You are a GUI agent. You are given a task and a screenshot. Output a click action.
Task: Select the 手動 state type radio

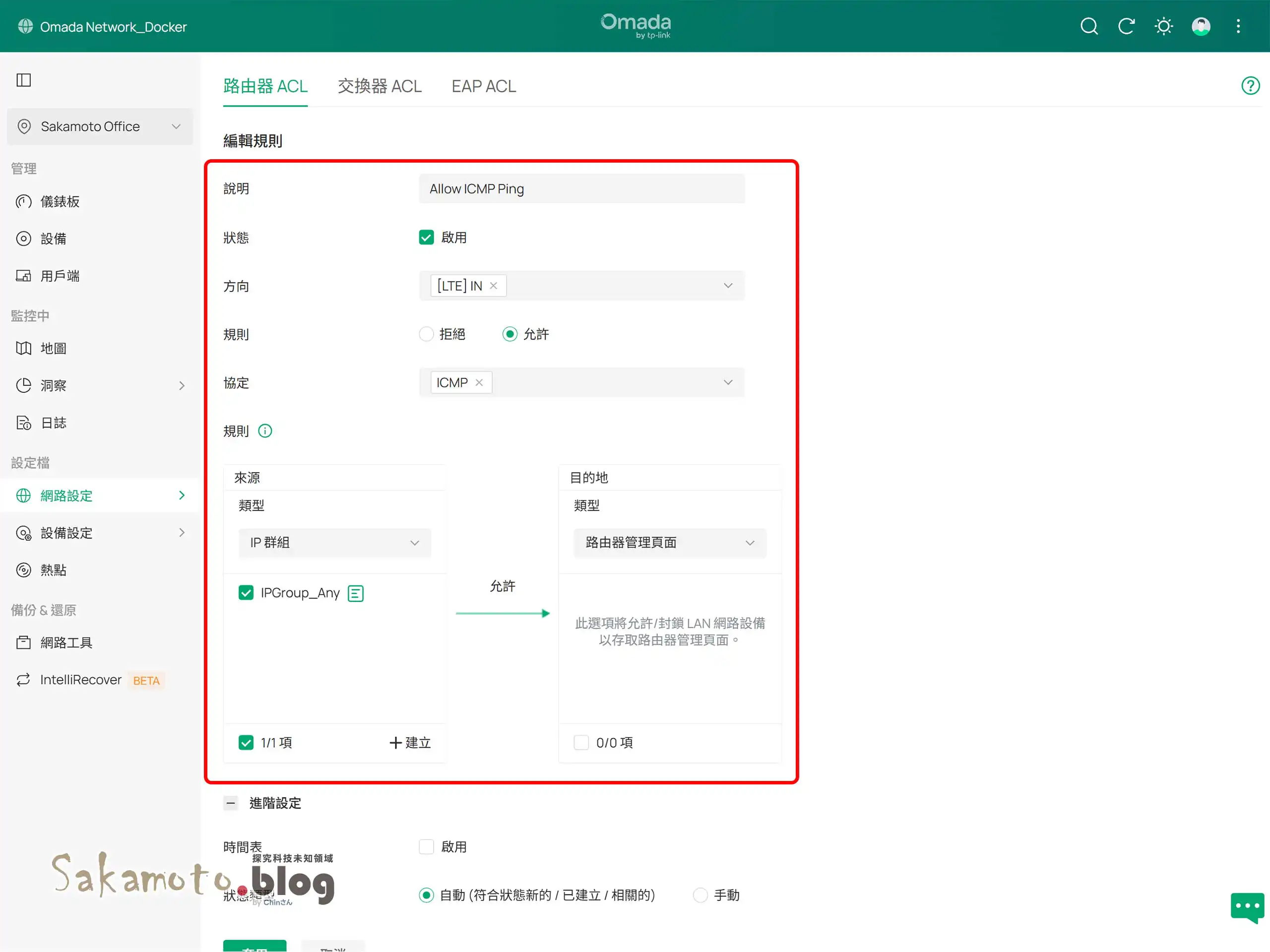pyautogui.click(x=700, y=895)
